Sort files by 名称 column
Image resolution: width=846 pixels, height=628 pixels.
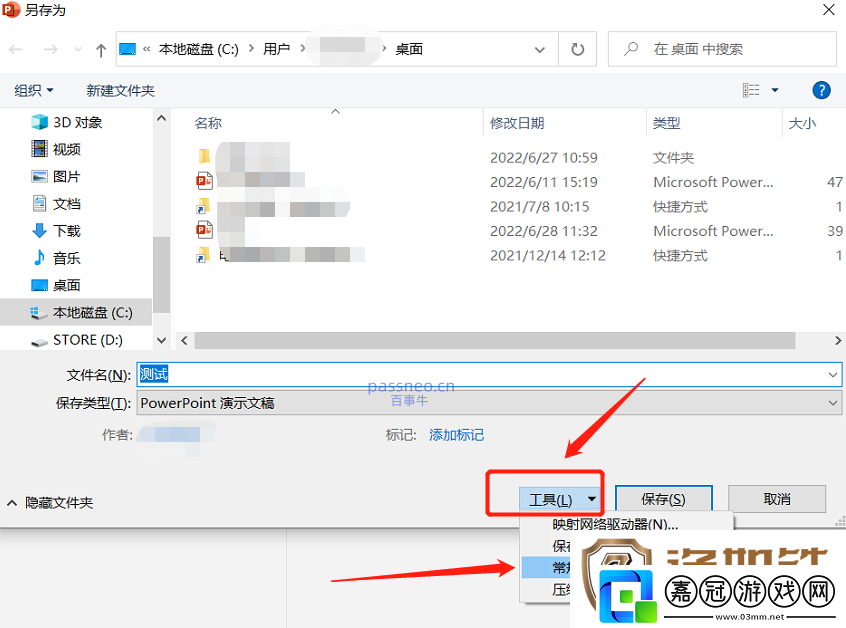[x=208, y=124]
